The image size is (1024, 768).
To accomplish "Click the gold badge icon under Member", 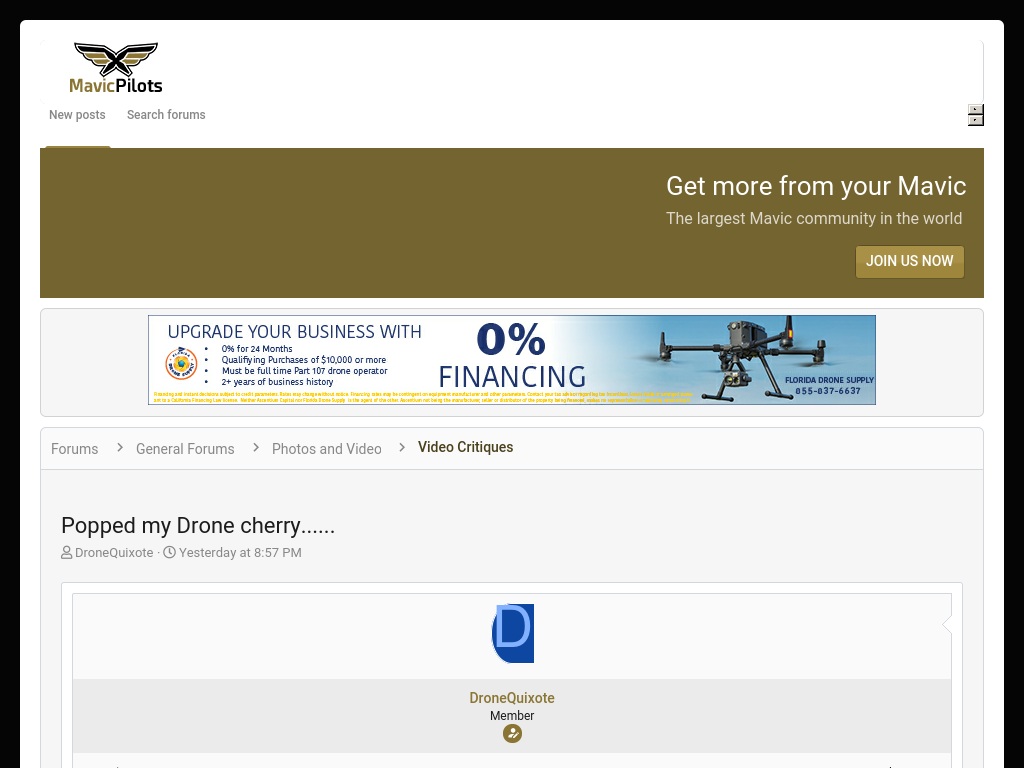I will click(x=512, y=733).
